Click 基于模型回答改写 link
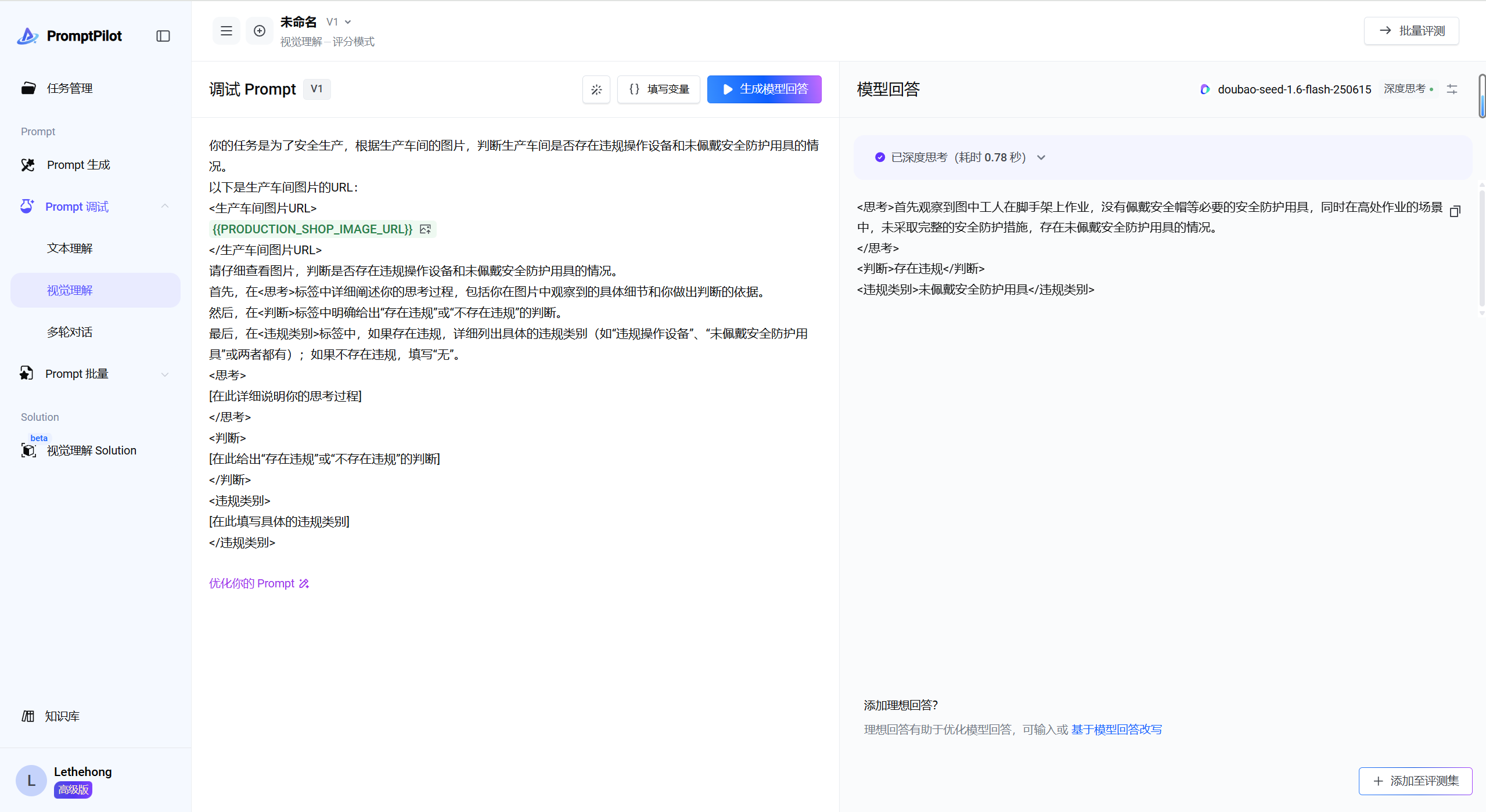The width and height of the screenshot is (1486, 812). (1116, 730)
